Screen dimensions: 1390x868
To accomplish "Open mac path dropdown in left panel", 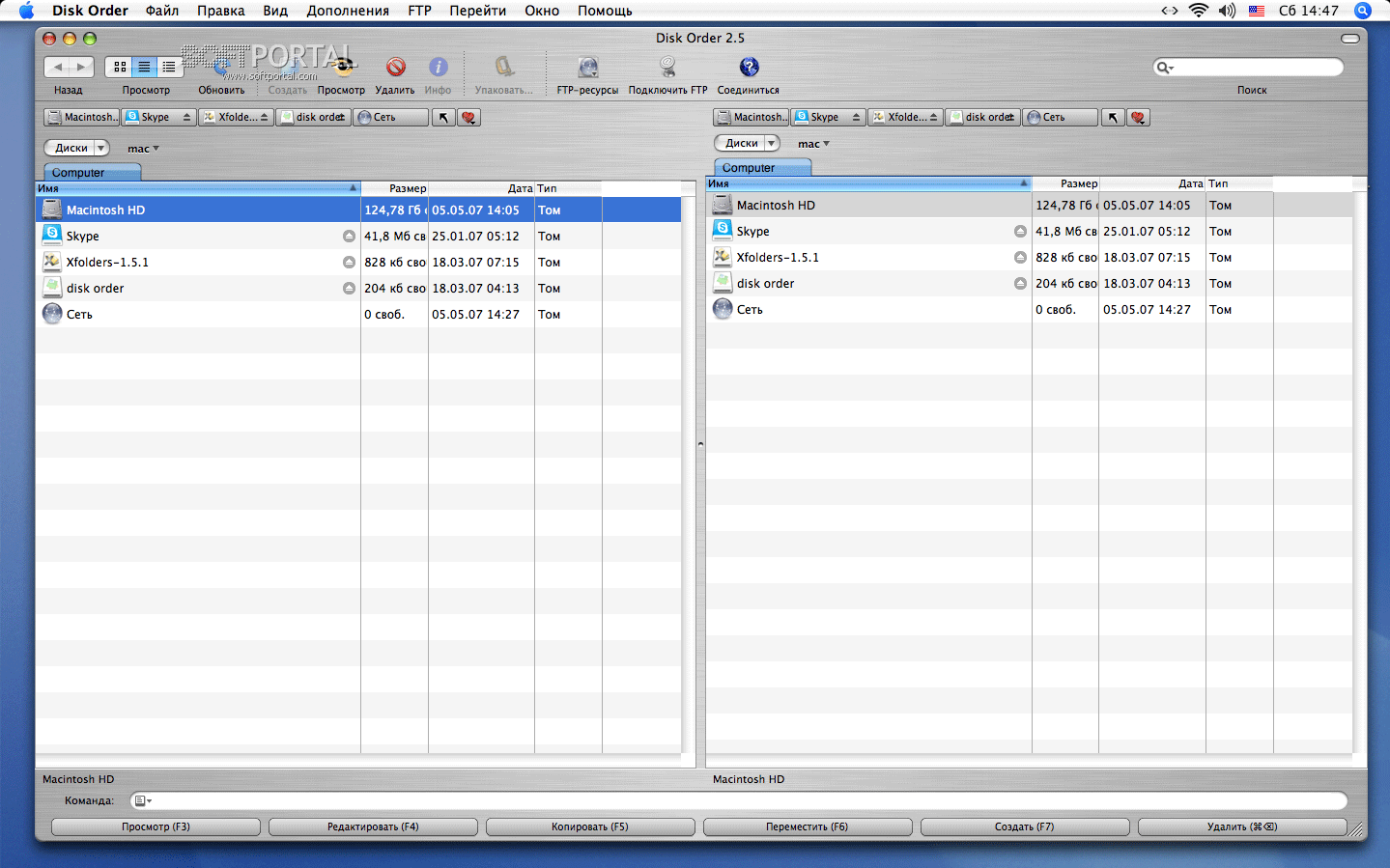I will point(143,149).
